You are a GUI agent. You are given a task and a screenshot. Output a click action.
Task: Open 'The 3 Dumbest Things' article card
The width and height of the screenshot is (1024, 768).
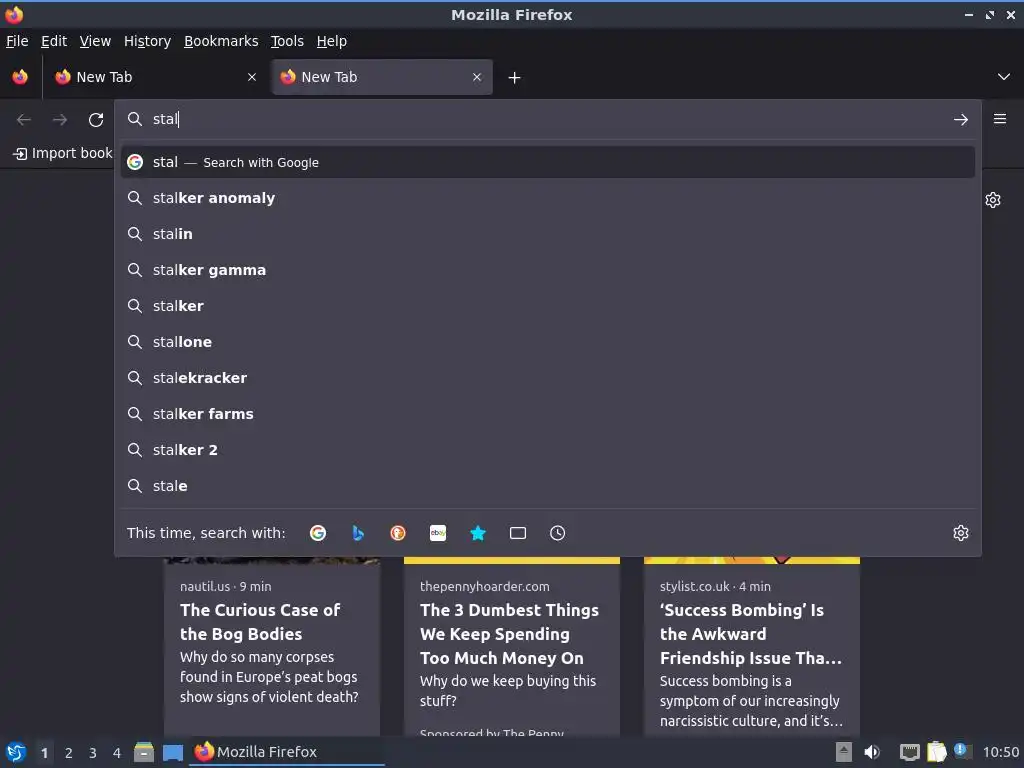512,647
